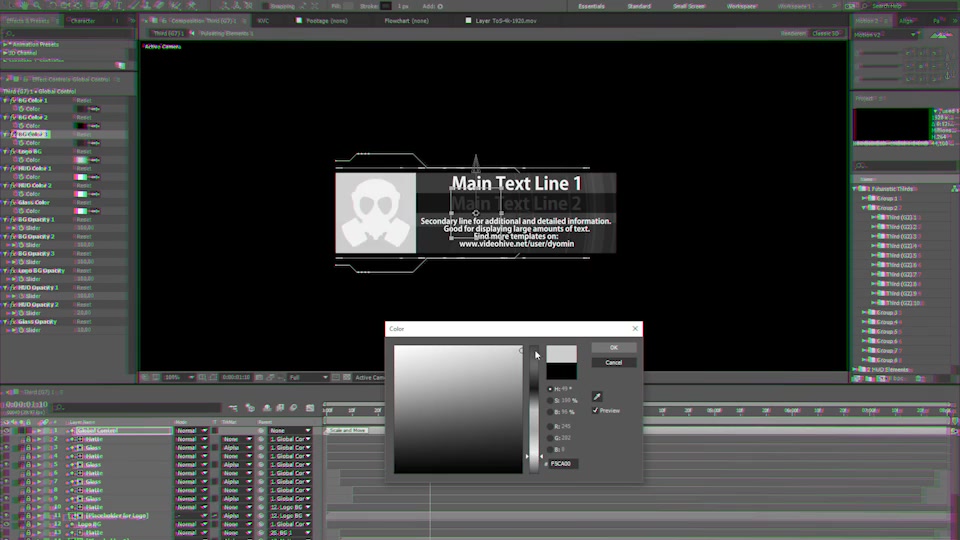The height and width of the screenshot is (540, 960).
Task: Toggle the Preview checkbox in the Color dialog
Action: [x=595, y=410]
